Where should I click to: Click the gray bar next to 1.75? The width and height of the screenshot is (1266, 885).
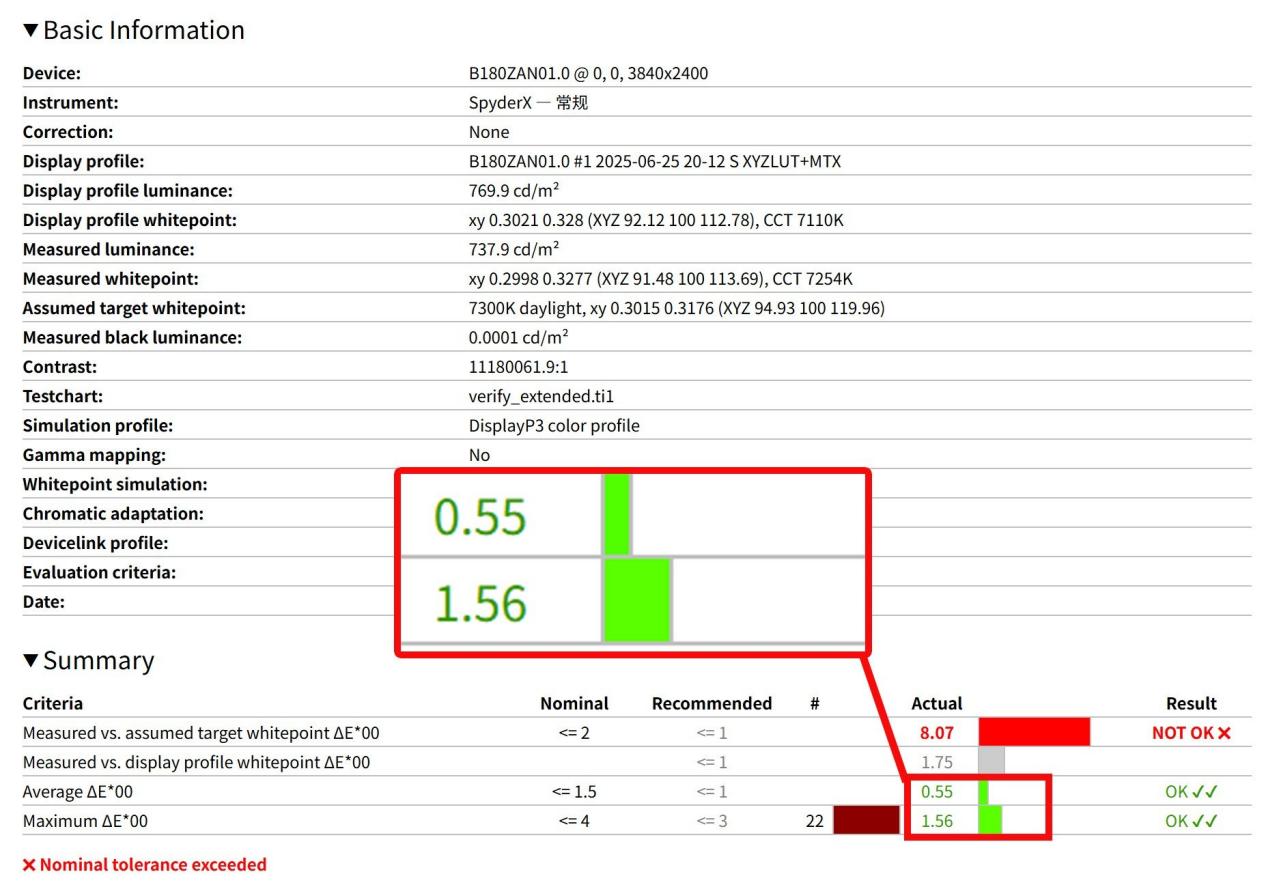pyautogui.click(x=991, y=762)
